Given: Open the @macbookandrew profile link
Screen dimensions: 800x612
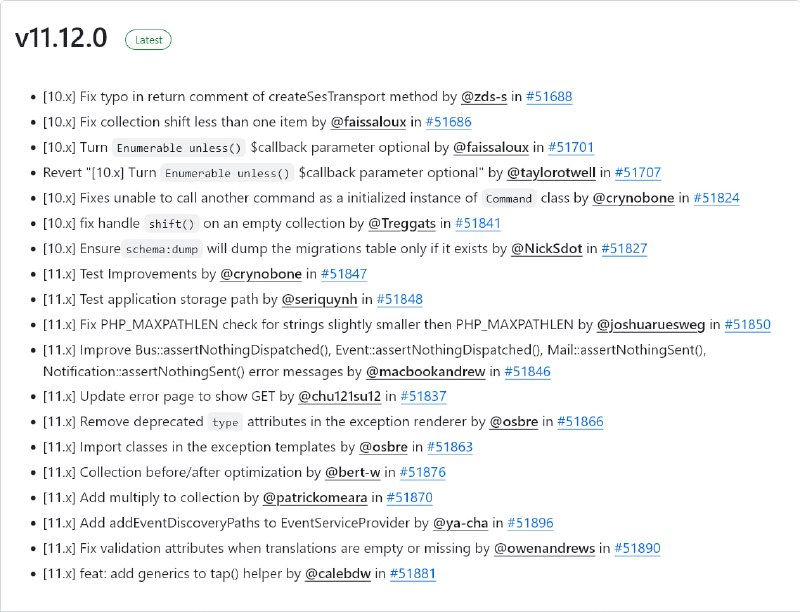Looking at the screenshot, I should click(x=426, y=372).
